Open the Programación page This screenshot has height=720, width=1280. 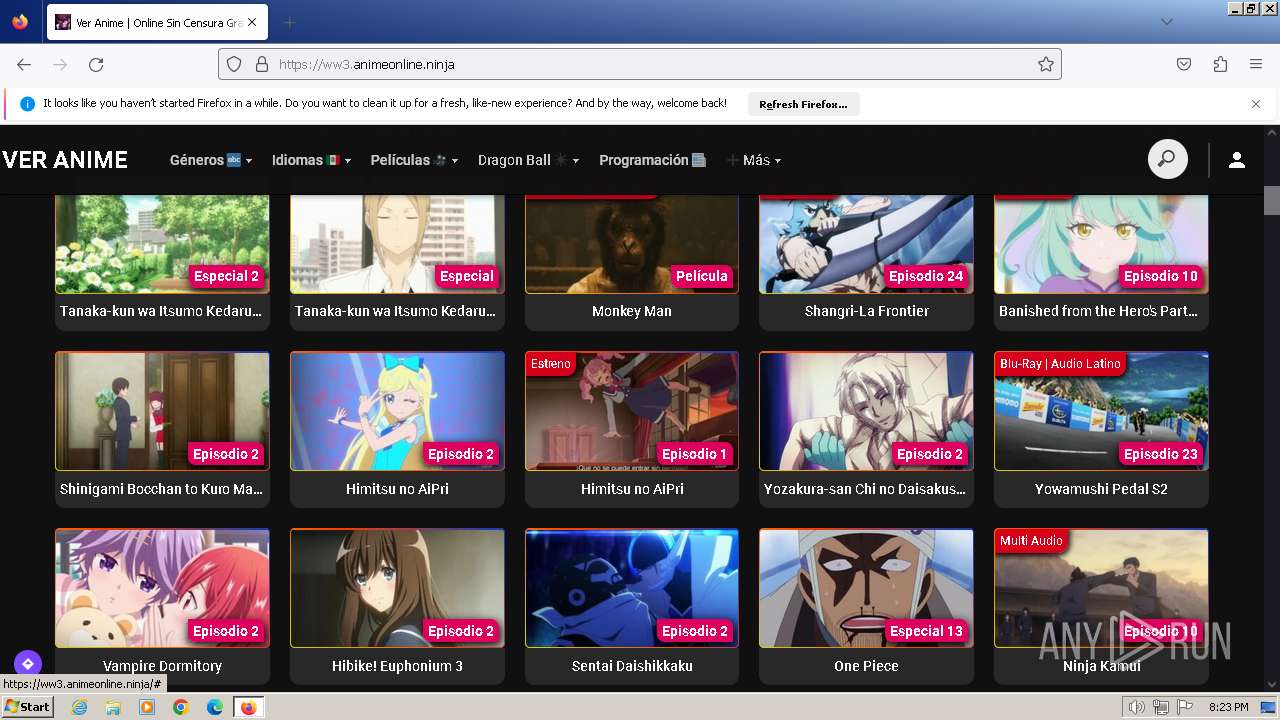point(653,160)
